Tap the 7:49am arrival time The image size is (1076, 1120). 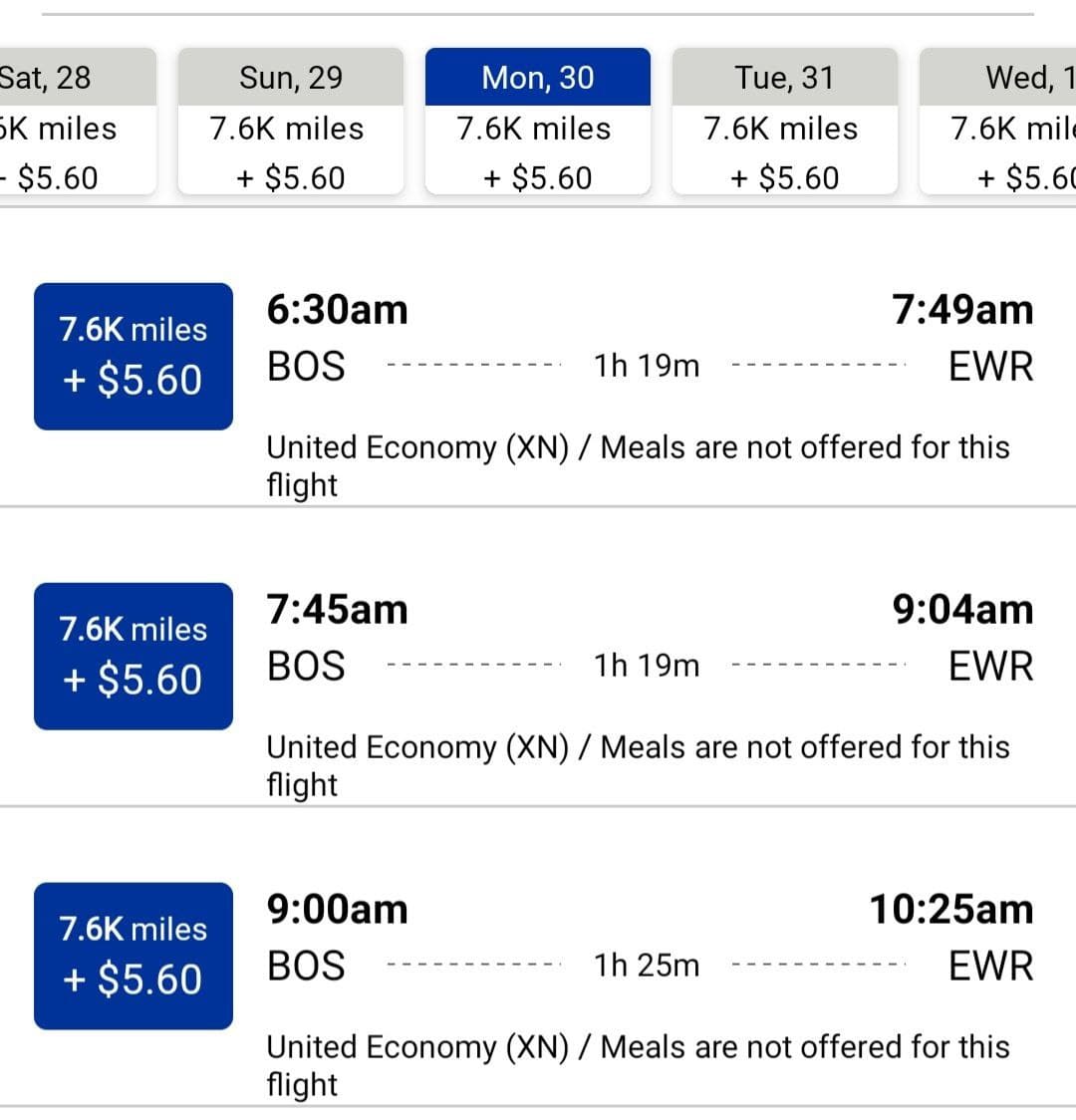click(x=962, y=310)
